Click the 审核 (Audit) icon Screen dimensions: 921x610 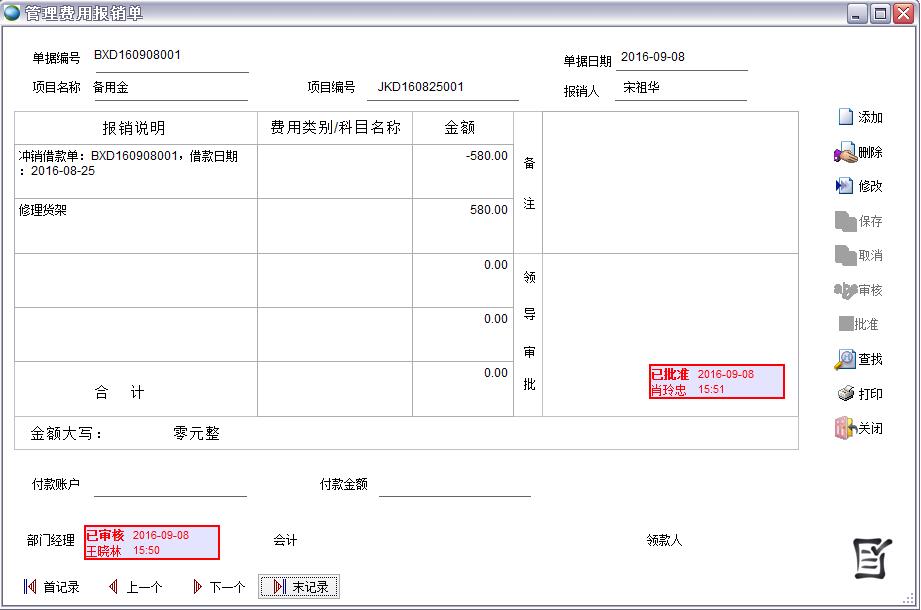pyautogui.click(x=861, y=290)
